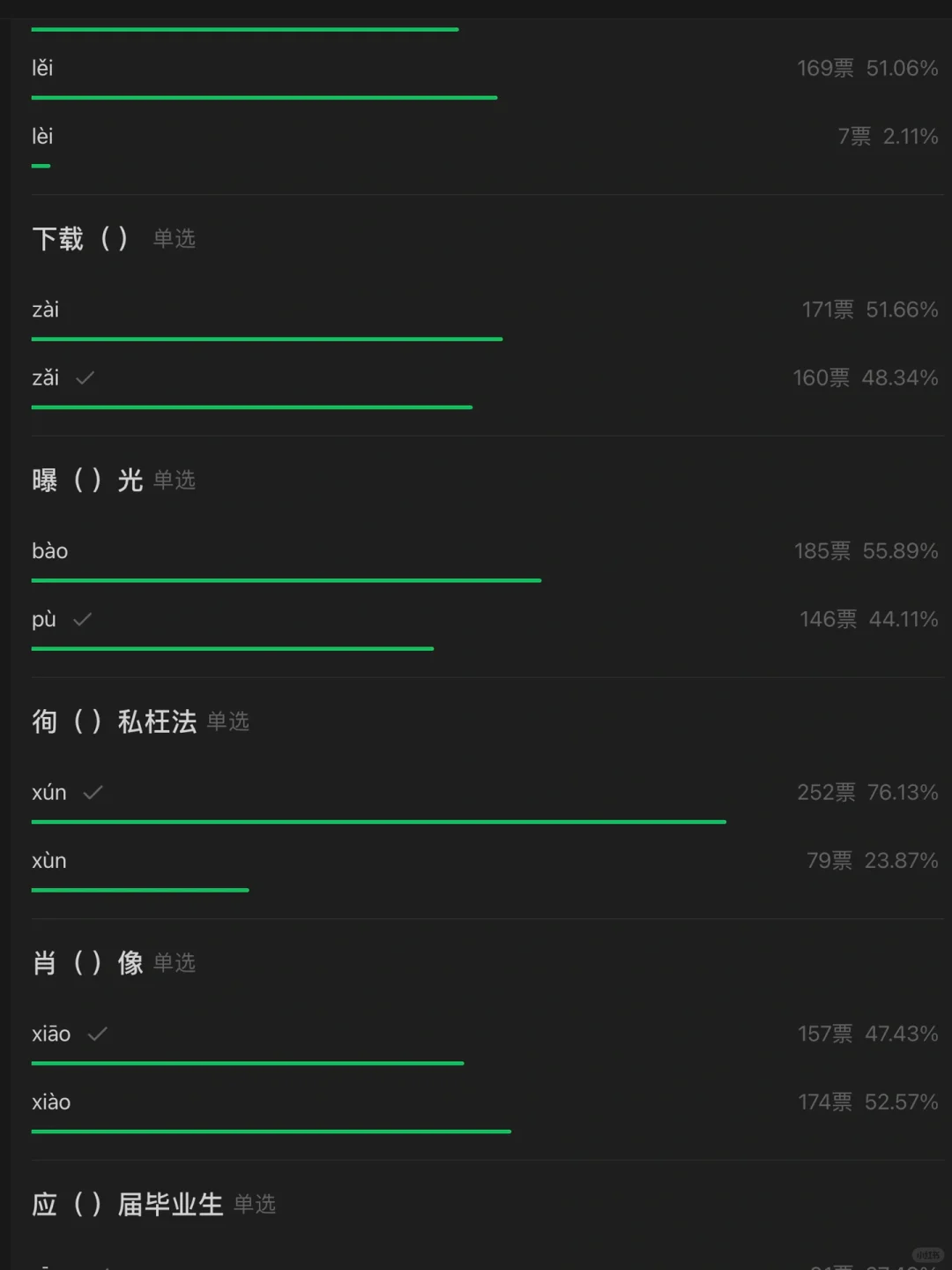Click the 171票 51.66% vote count
The height and width of the screenshot is (1270, 952).
(x=869, y=310)
